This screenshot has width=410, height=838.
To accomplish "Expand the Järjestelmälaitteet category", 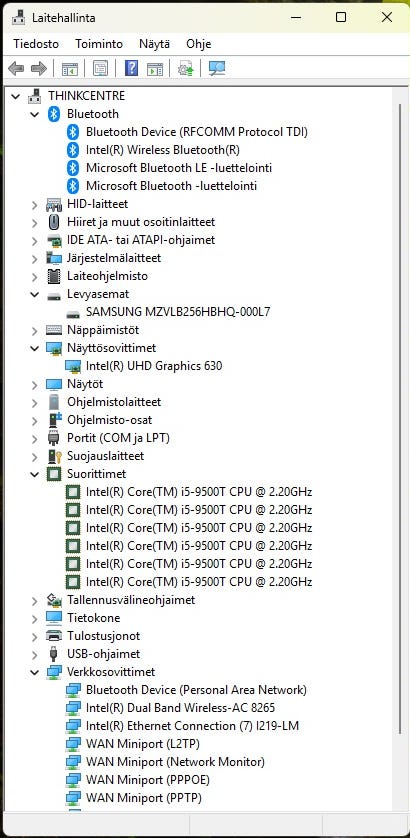I will 34,258.
